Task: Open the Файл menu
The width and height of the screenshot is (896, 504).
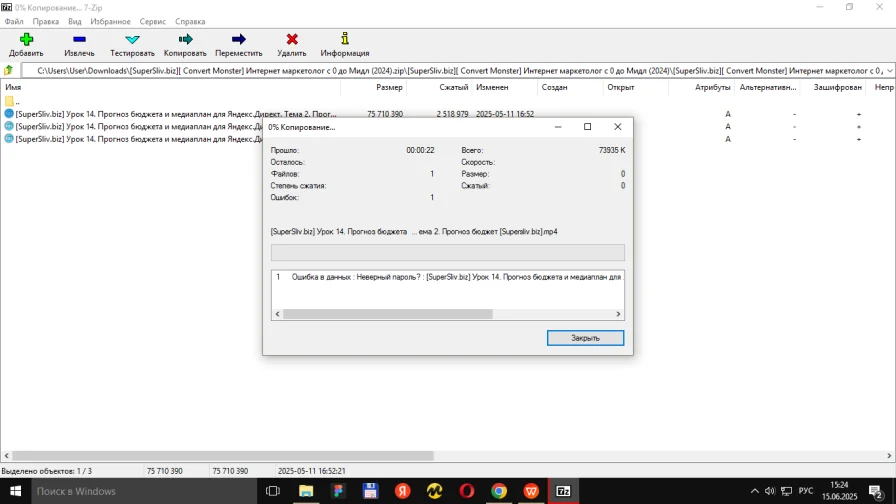Action: (14, 21)
